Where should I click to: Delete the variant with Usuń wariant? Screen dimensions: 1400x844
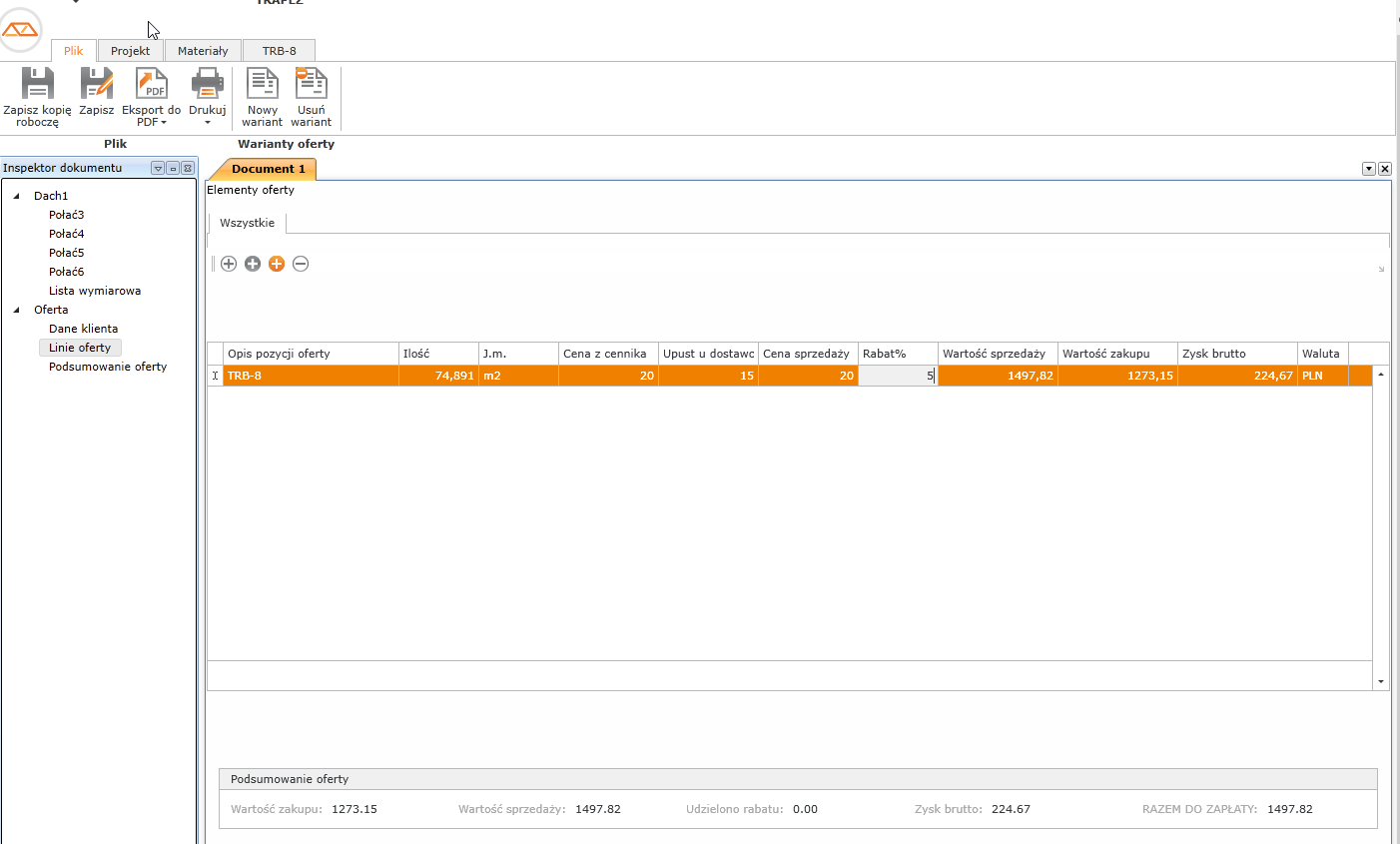311,85
